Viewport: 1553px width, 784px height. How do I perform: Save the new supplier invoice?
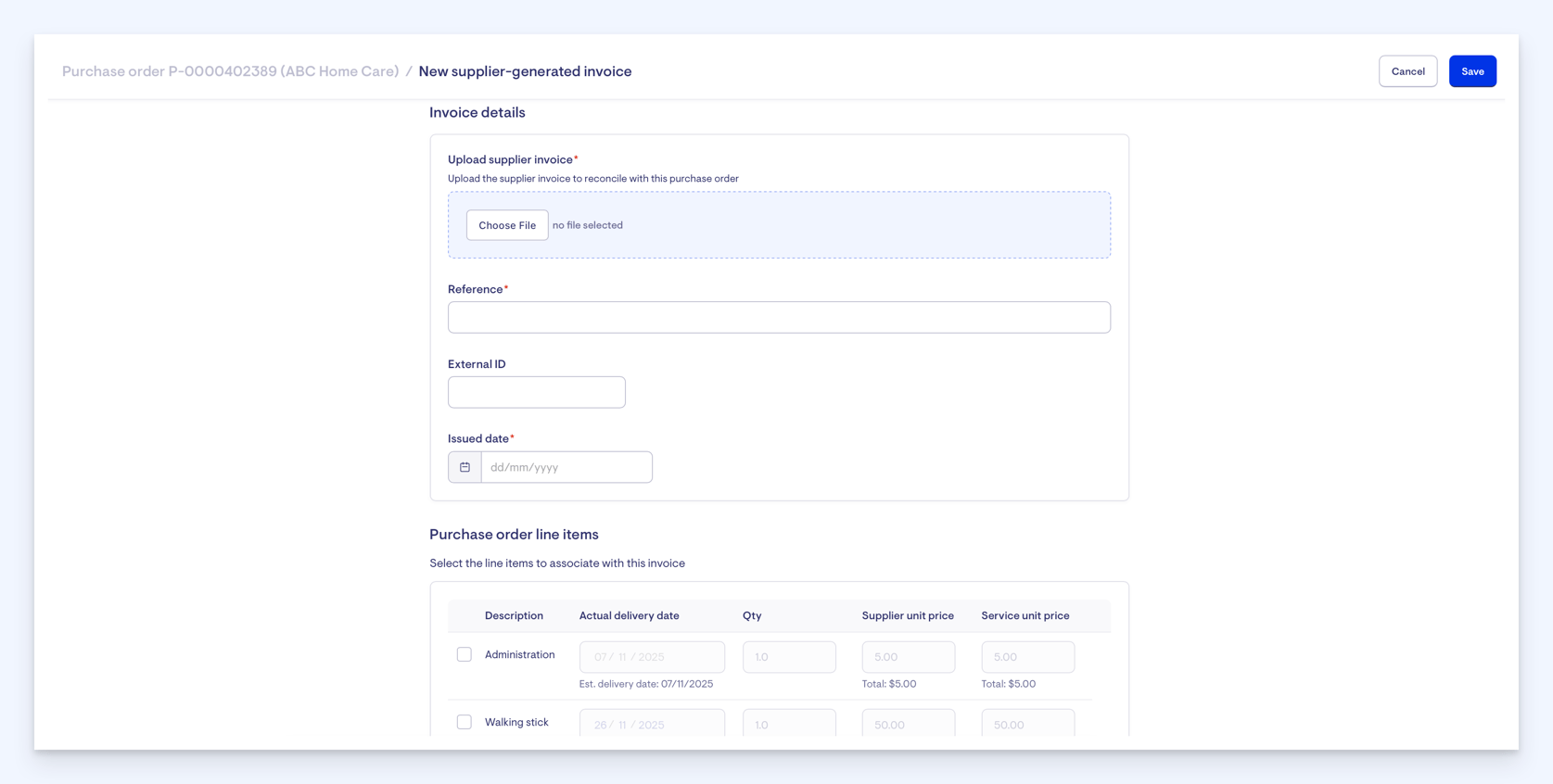pyautogui.click(x=1472, y=71)
